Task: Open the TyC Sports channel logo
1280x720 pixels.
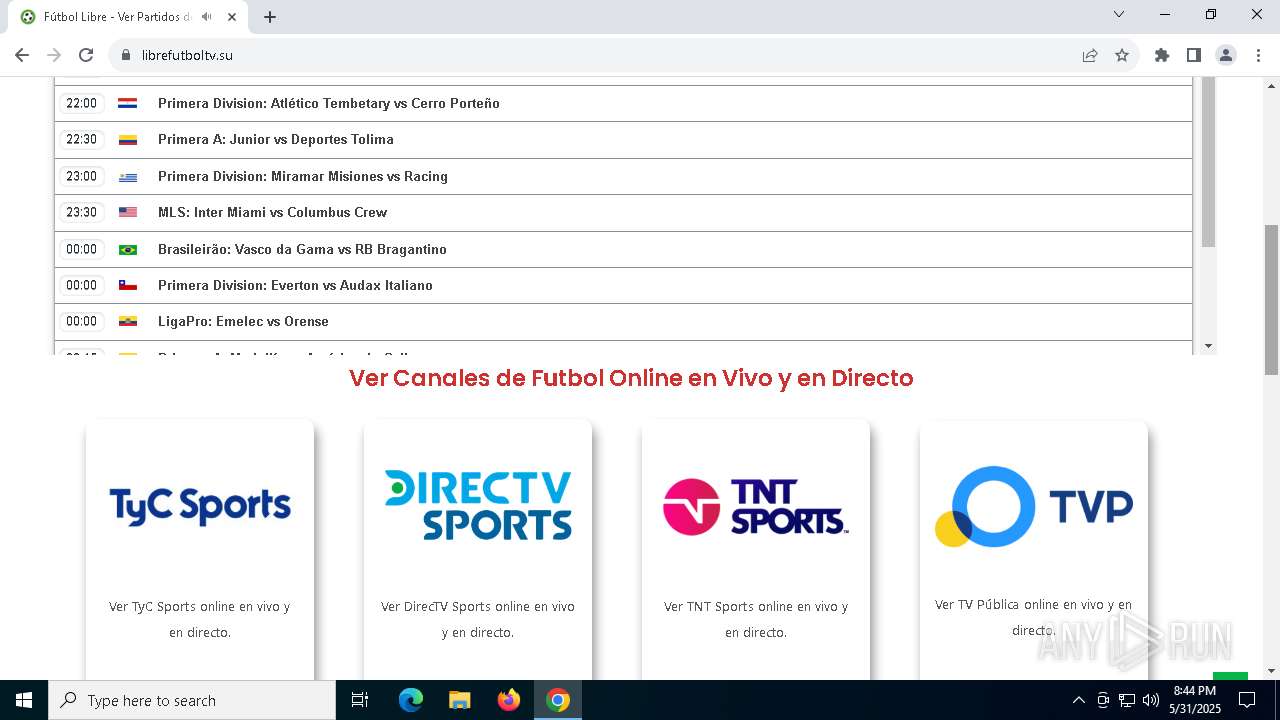Action: tap(200, 506)
